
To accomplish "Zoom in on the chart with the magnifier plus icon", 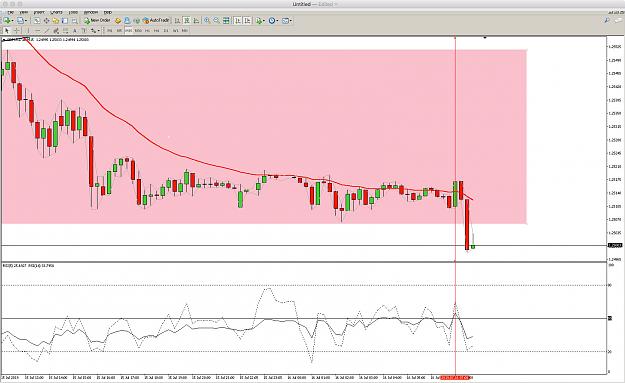I will 207,20.
